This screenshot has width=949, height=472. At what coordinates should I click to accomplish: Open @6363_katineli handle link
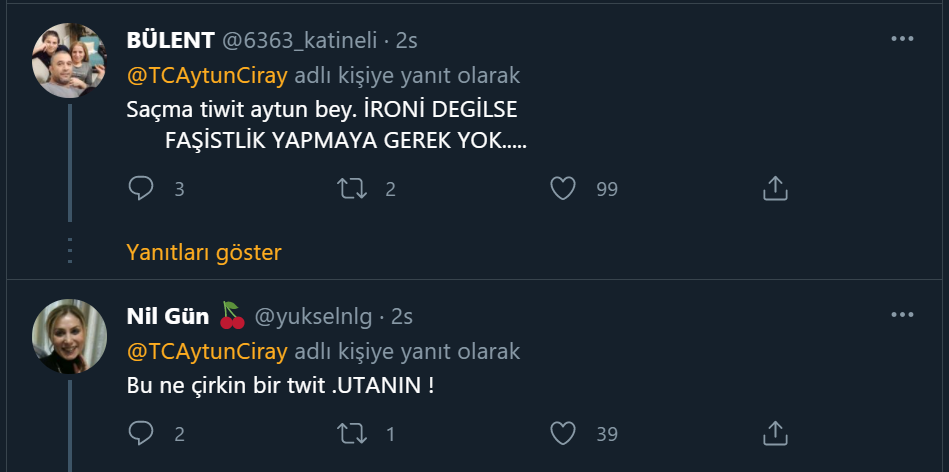pos(299,41)
